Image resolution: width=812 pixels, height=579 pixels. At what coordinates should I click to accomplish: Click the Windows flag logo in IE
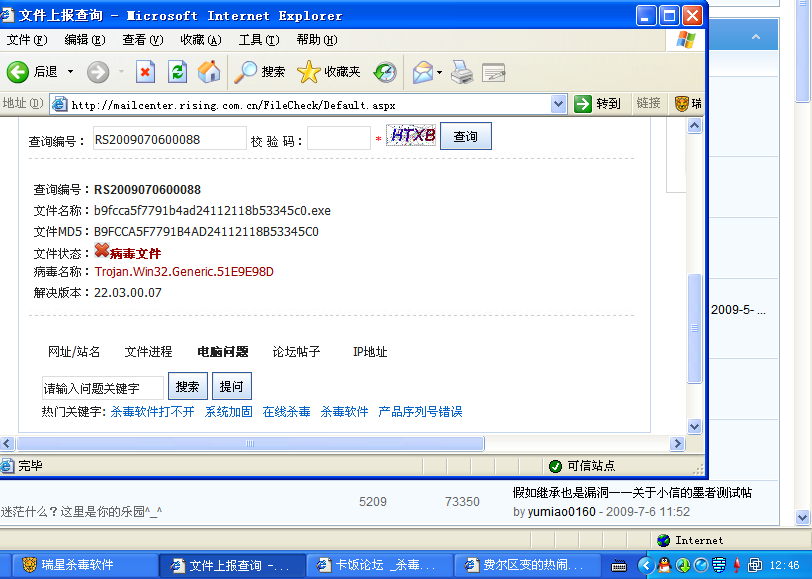click(x=686, y=40)
